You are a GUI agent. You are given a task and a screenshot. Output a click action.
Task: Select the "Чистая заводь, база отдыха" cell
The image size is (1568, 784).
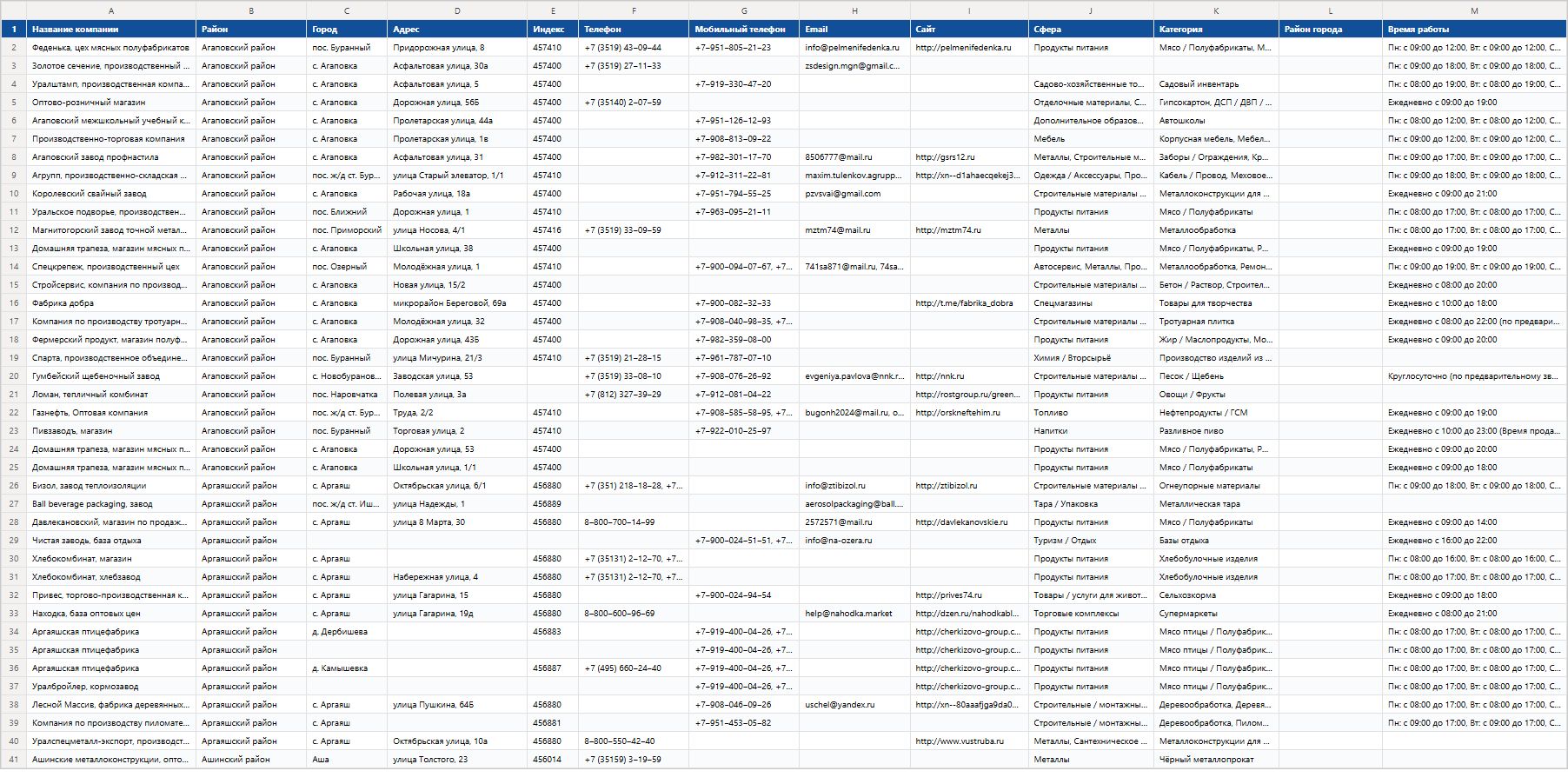tap(111, 541)
